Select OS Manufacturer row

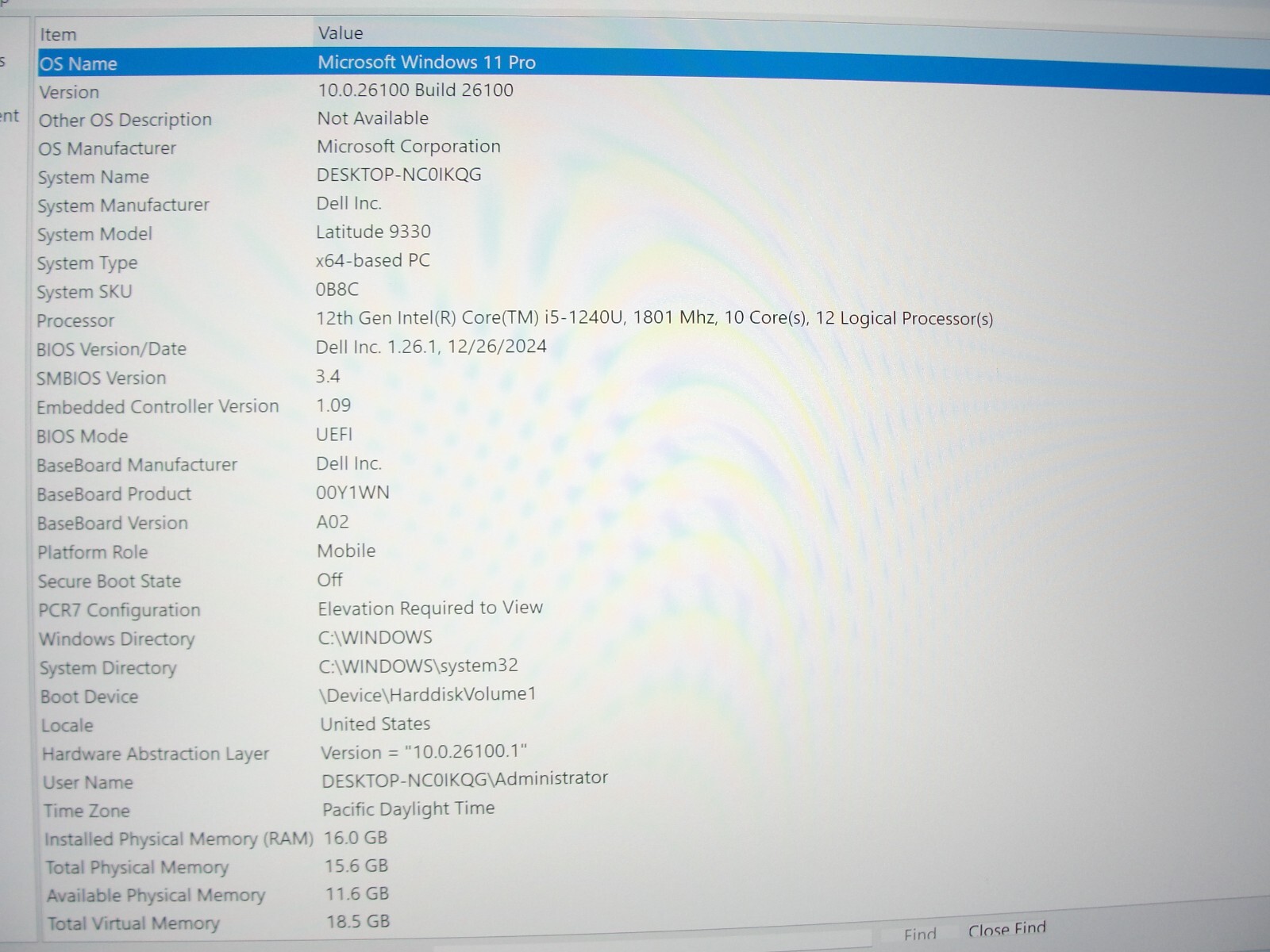[x=107, y=148]
